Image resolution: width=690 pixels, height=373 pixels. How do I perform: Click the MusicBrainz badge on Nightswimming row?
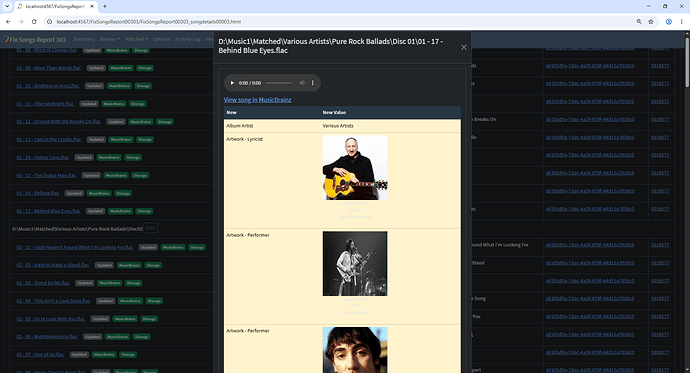[117, 337]
